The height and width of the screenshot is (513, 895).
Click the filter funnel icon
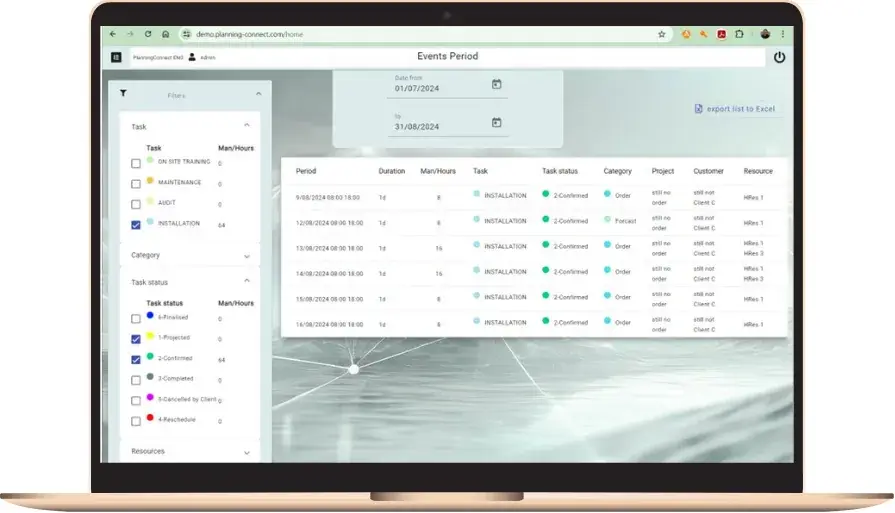pos(123,93)
